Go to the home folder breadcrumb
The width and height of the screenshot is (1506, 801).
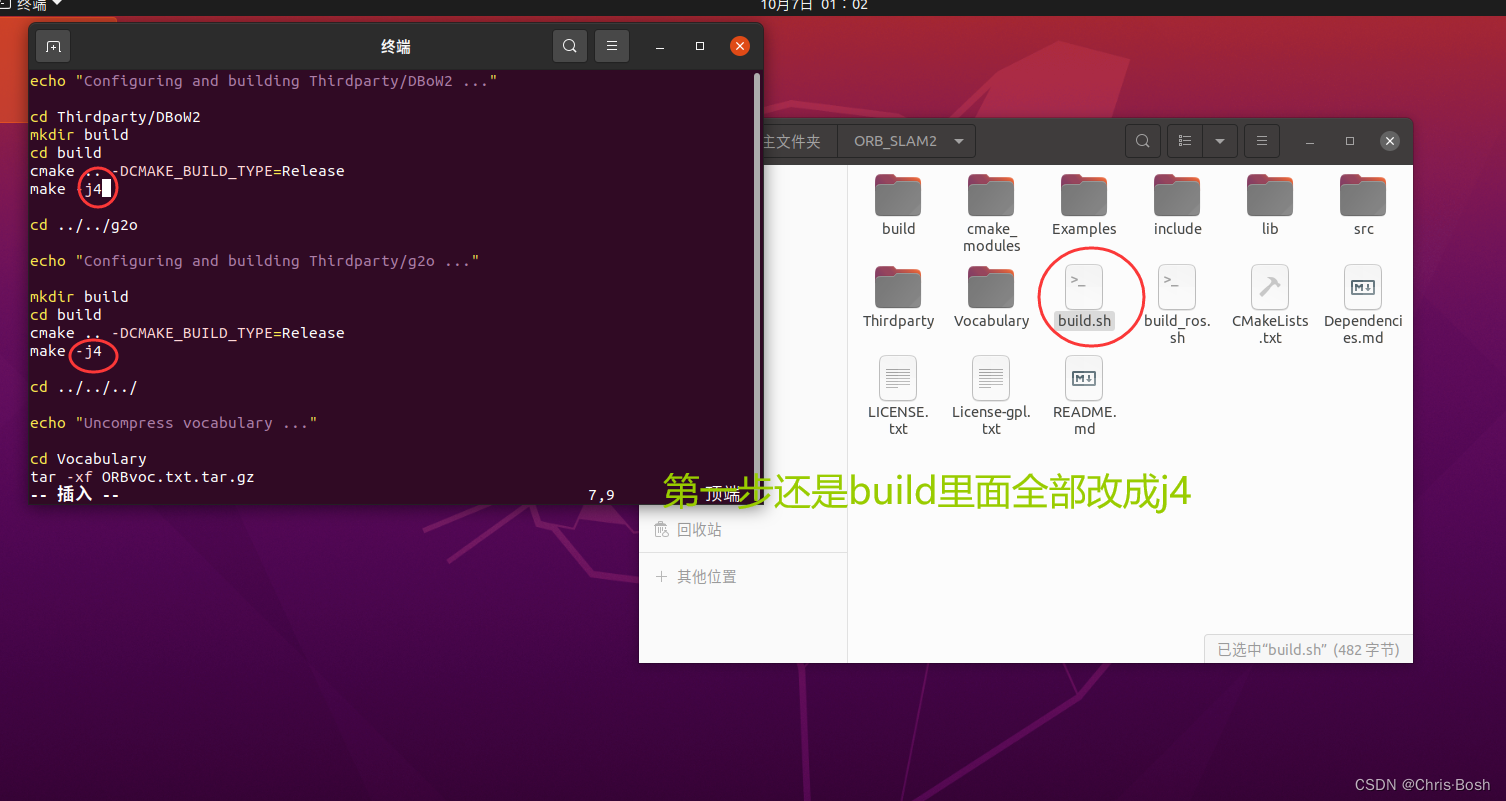pos(792,141)
